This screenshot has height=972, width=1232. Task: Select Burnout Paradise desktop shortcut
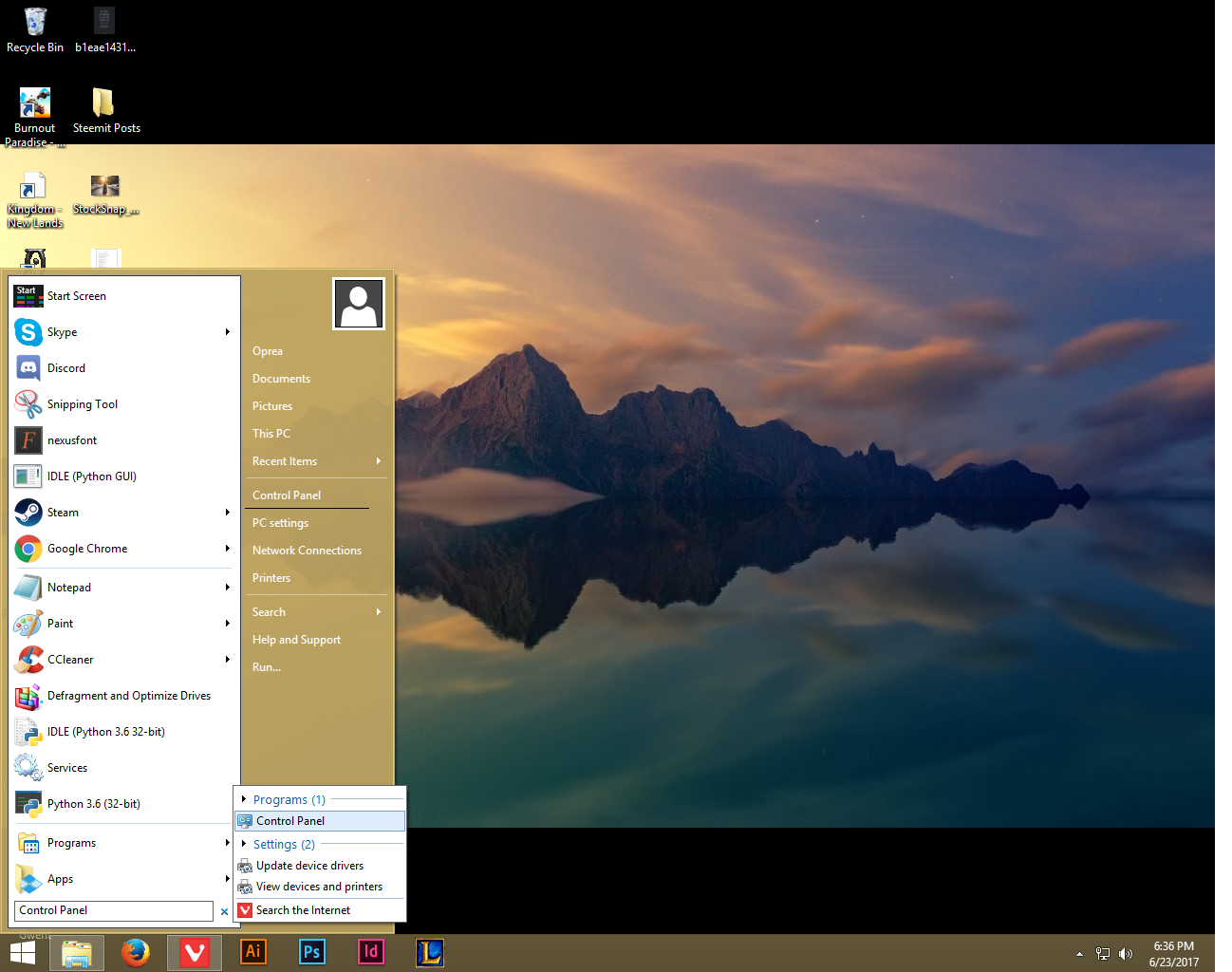[35, 117]
